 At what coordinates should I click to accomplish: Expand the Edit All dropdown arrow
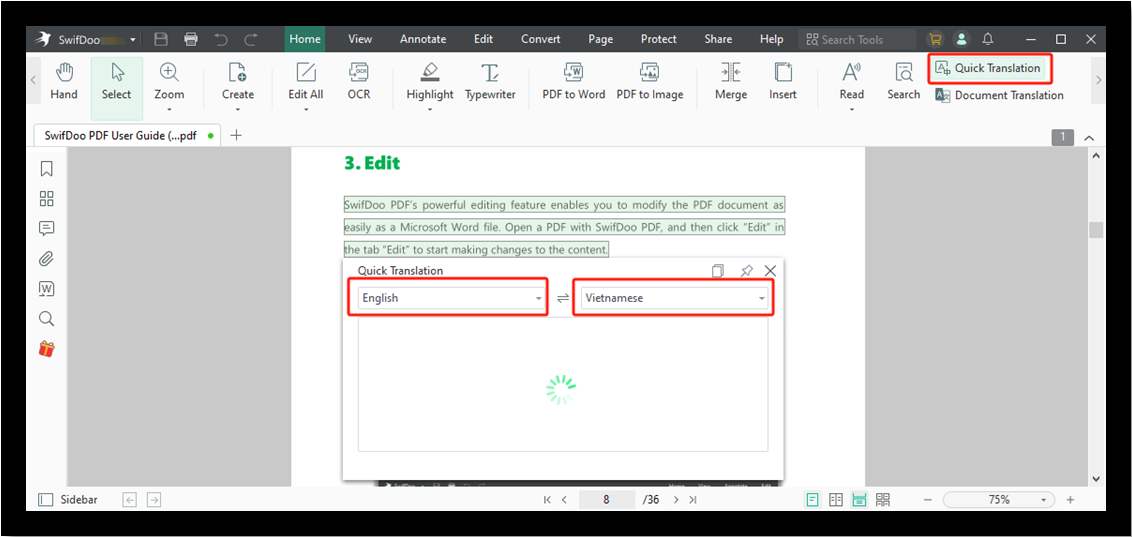[306, 110]
